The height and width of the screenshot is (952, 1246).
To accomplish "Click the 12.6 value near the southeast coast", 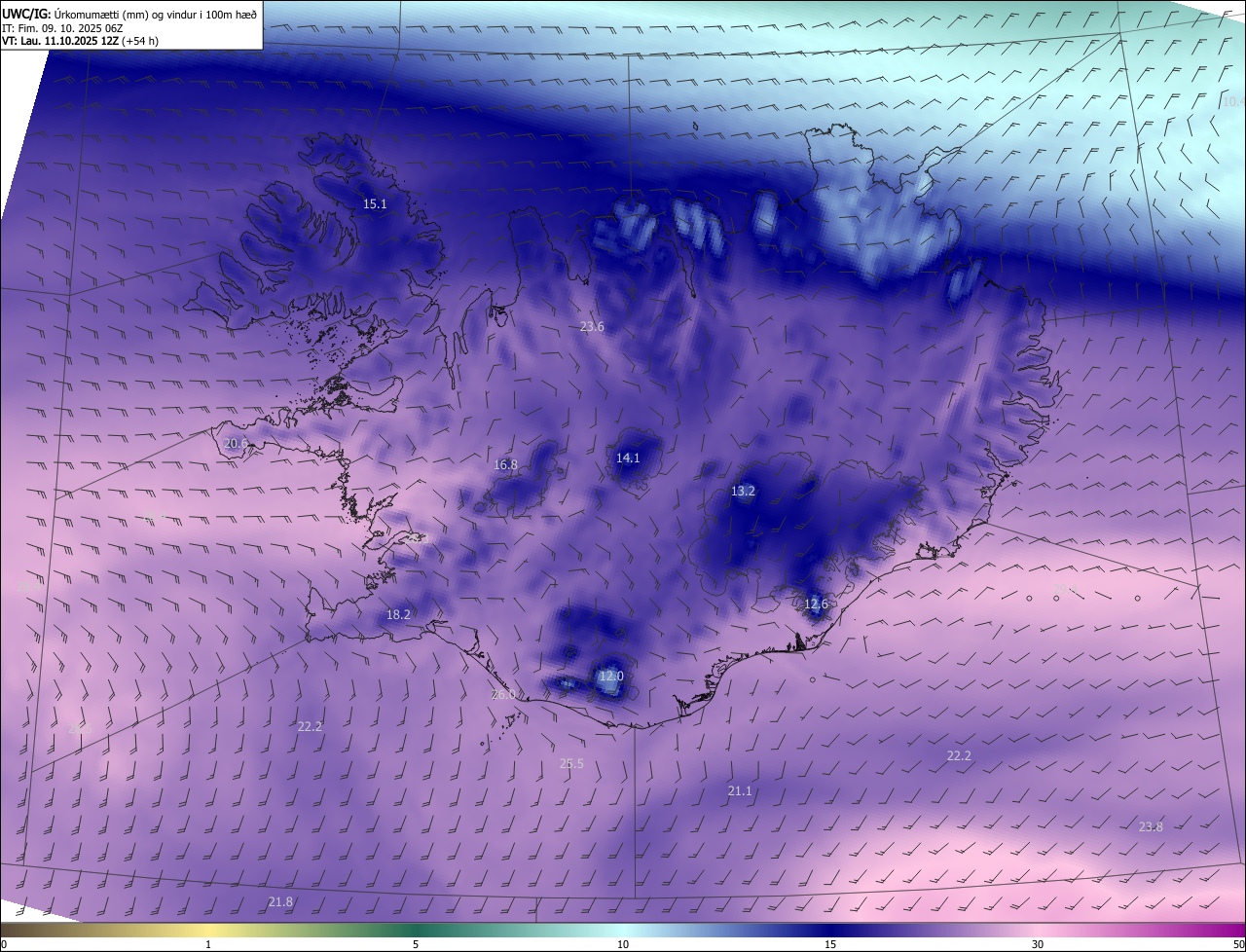I will (x=816, y=604).
